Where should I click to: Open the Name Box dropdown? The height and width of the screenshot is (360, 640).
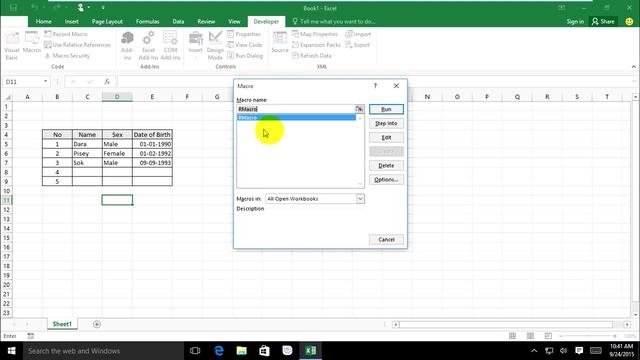click(45, 82)
